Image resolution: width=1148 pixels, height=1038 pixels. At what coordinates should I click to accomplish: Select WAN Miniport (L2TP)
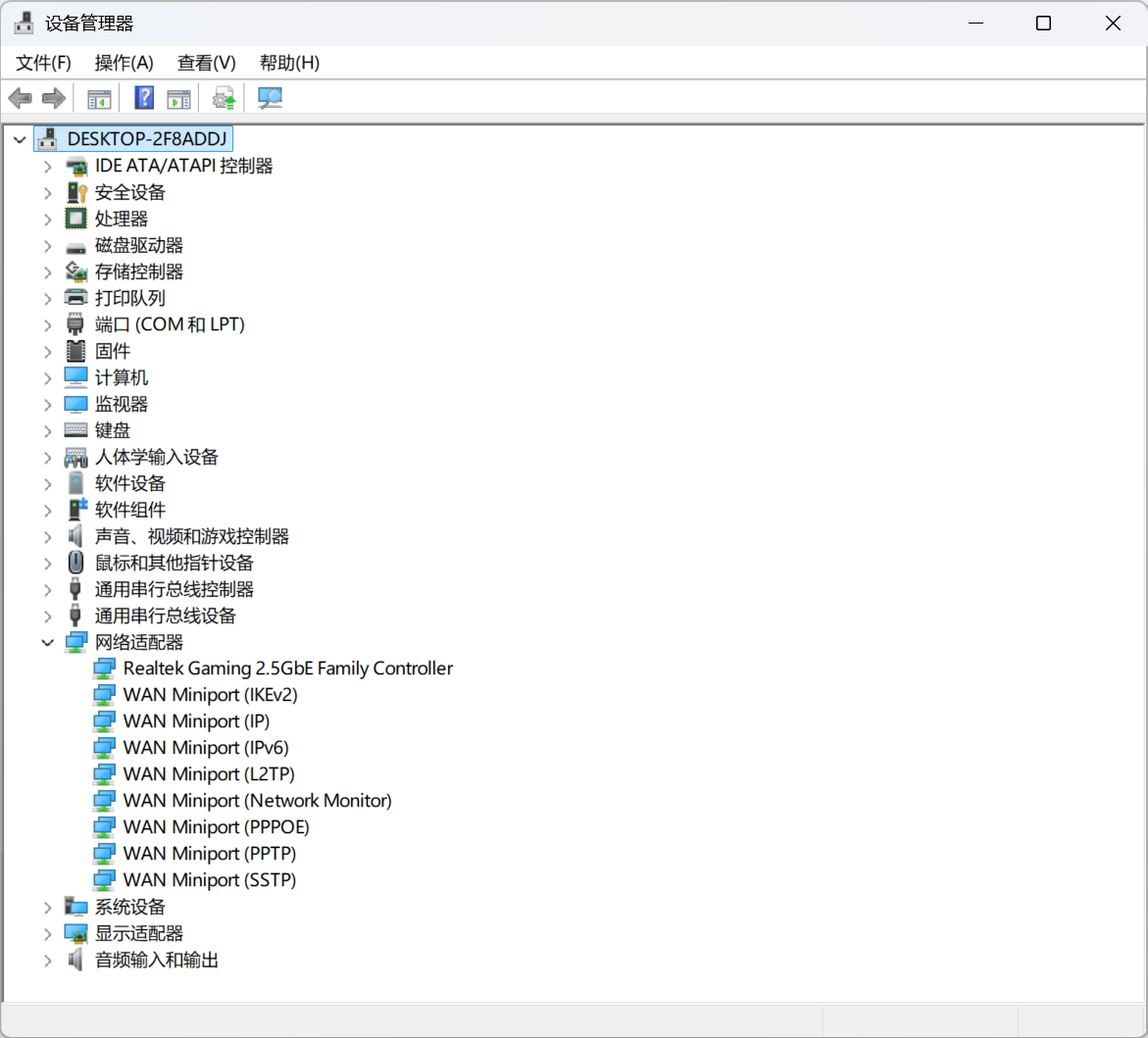pyautogui.click(x=209, y=773)
